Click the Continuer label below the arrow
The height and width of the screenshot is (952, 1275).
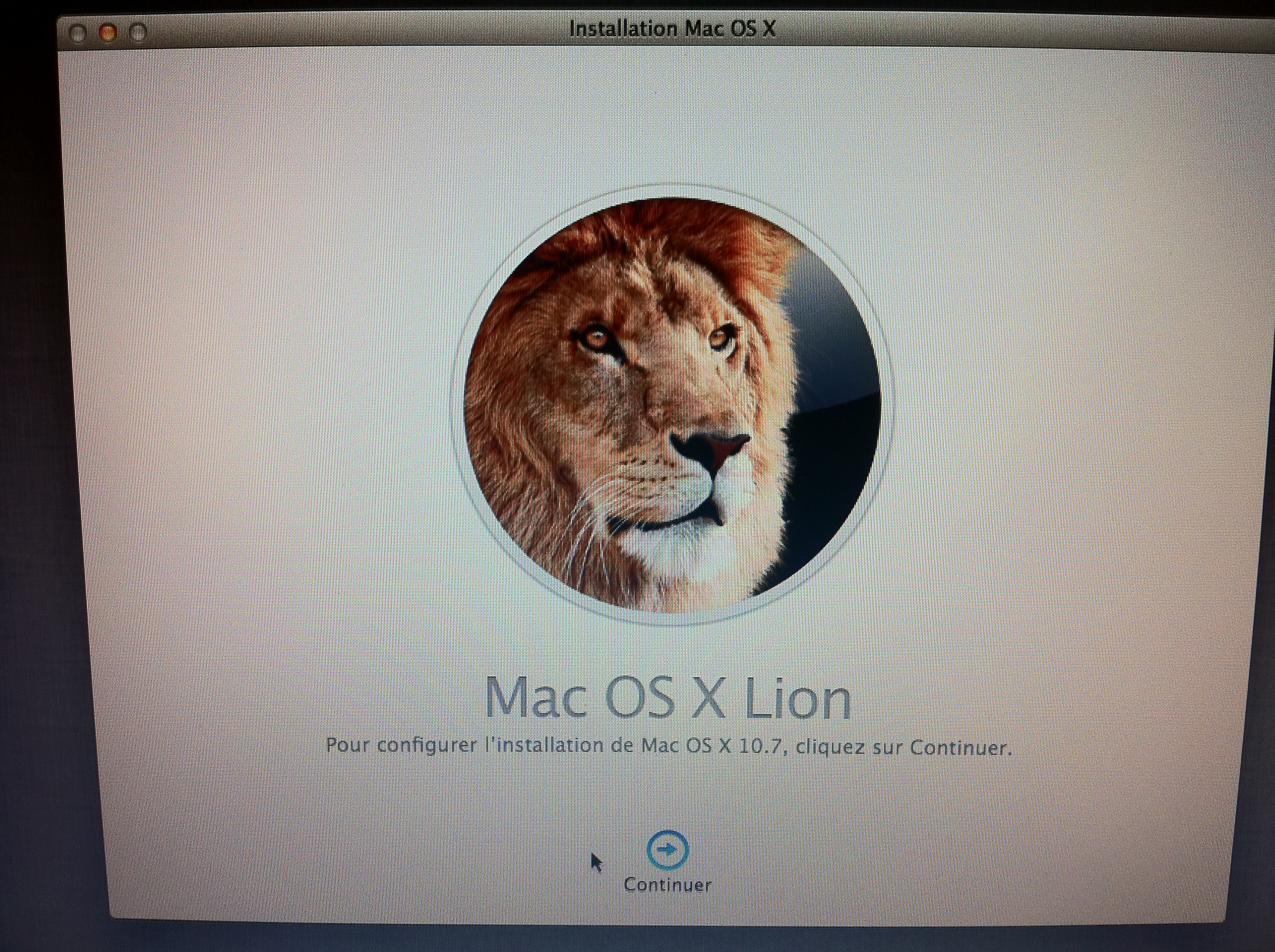(668, 885)
